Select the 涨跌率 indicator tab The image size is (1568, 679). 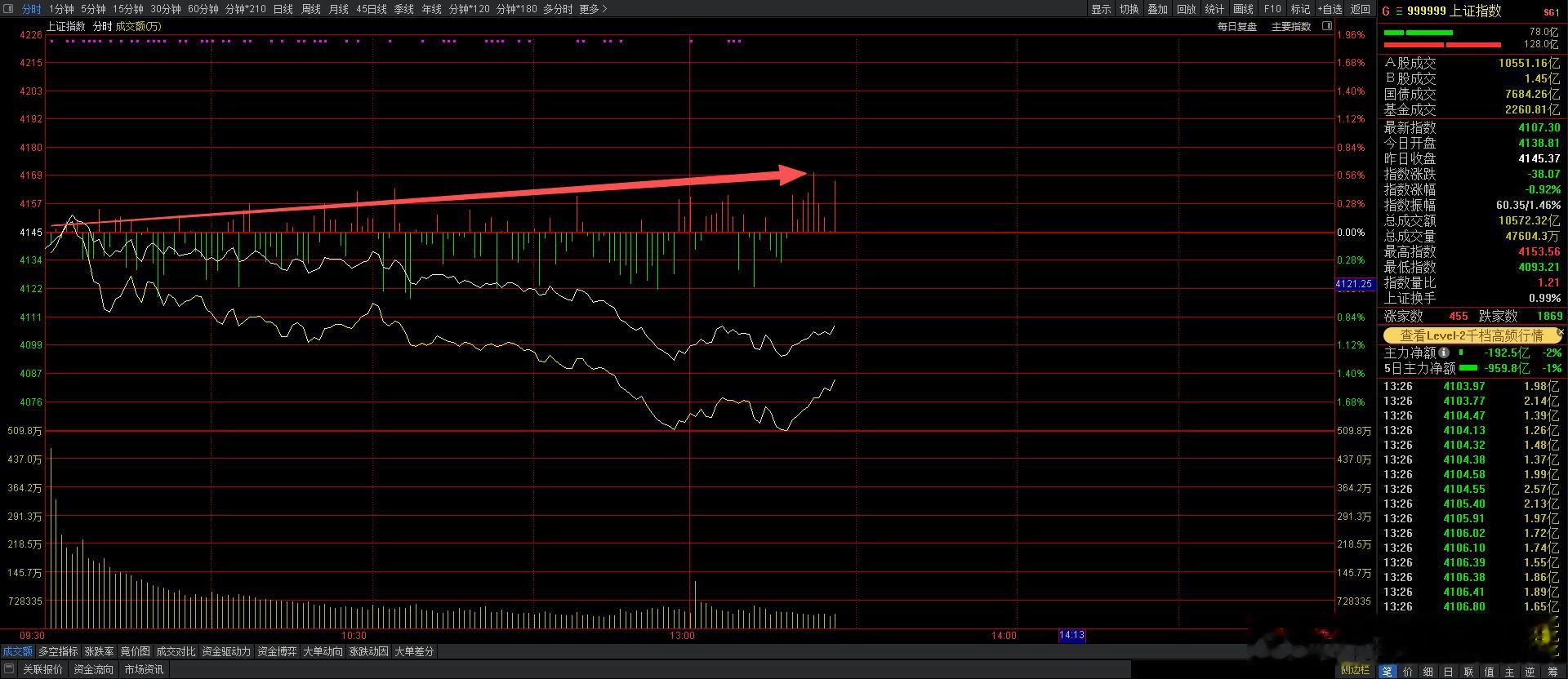(99, 651)
